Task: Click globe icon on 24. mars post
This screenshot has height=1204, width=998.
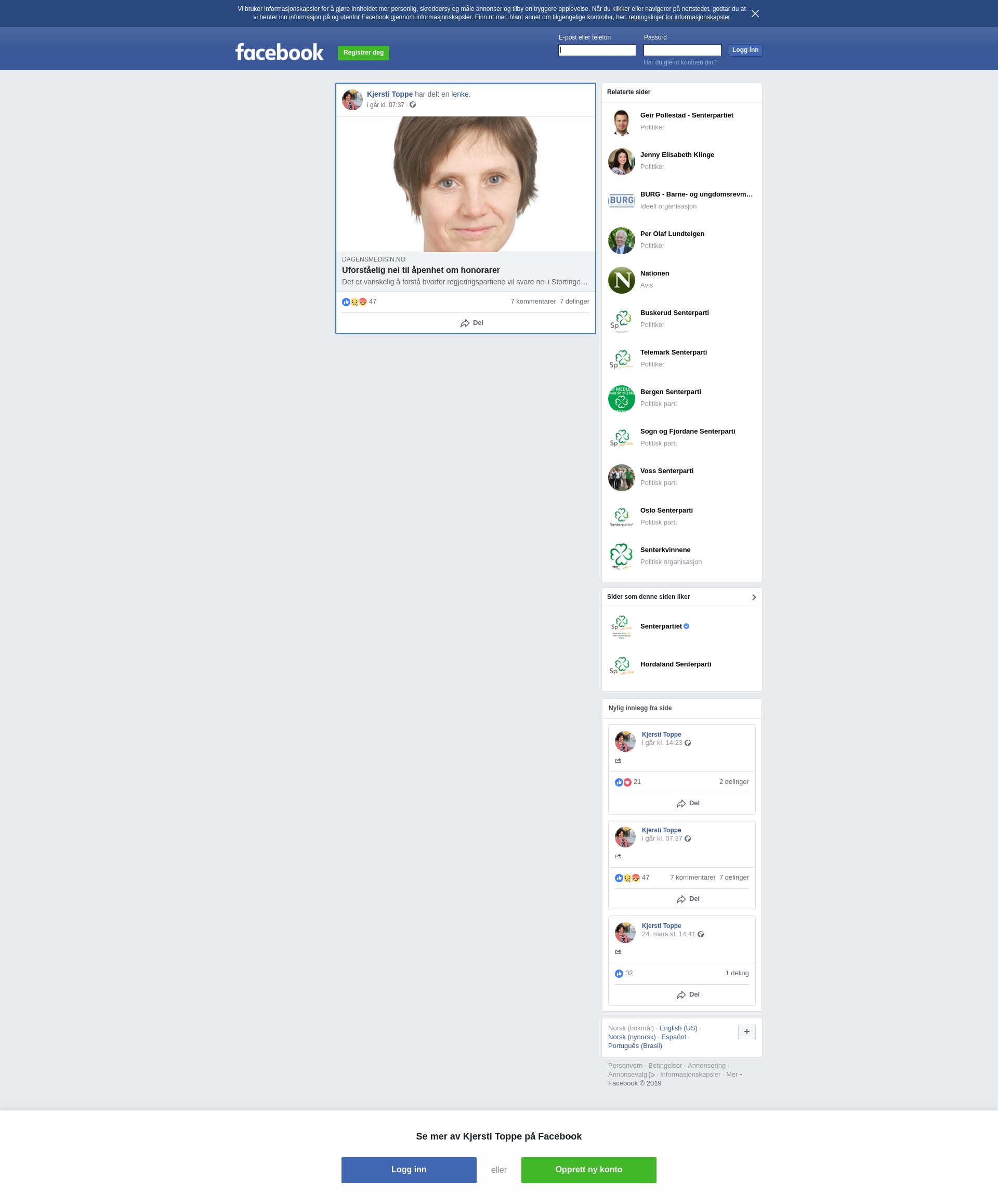Action: (x=701, y=935)
